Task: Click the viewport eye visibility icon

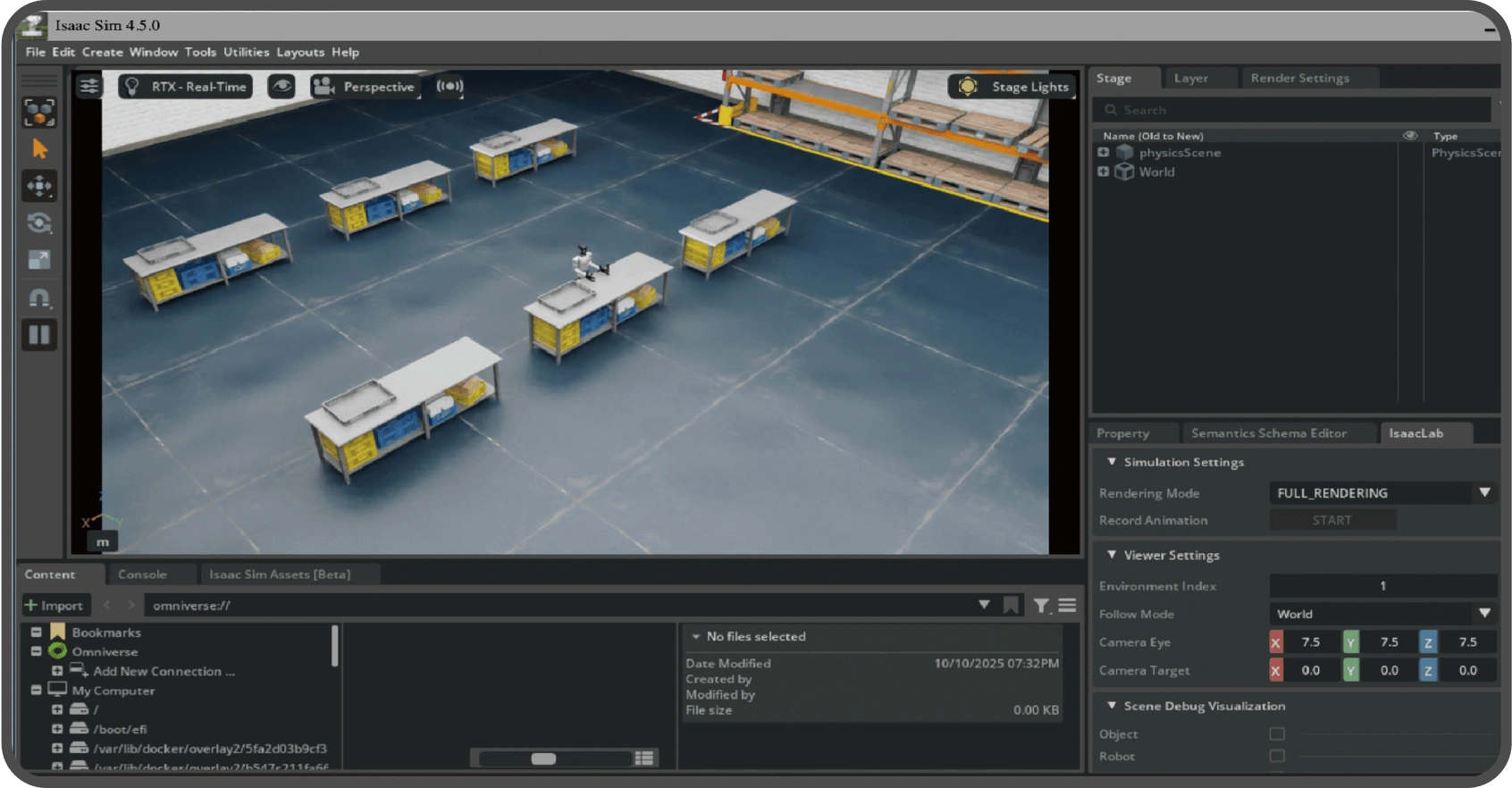Action: [x=281, y=87]
